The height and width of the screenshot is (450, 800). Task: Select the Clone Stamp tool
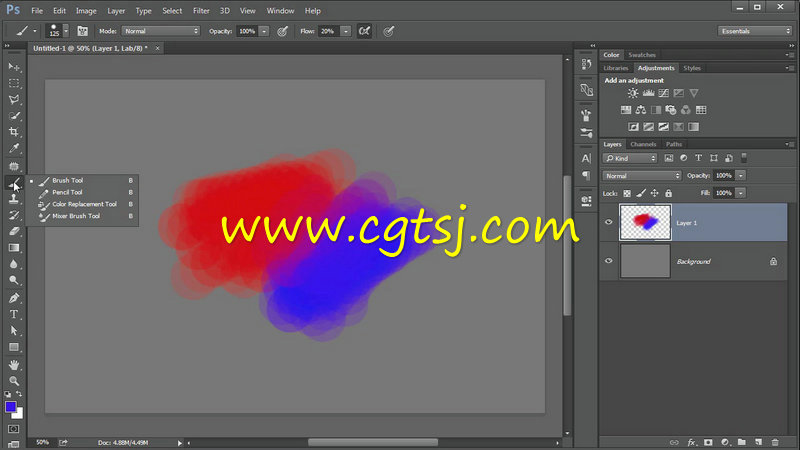14,199
